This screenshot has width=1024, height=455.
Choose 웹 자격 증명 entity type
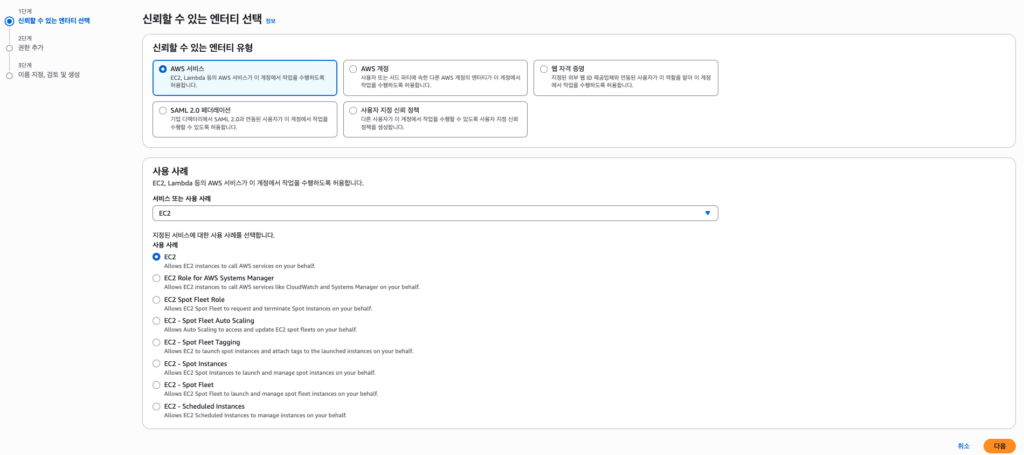544,69
